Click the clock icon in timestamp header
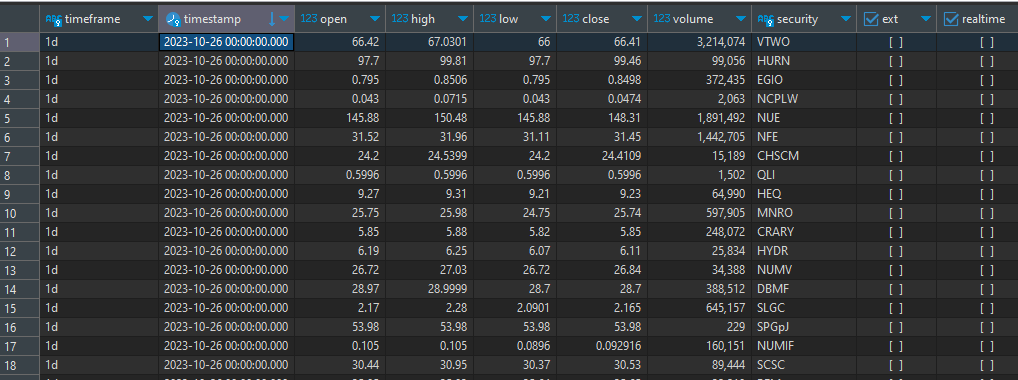Viewport: 1018px width, 380px height. click(173, 19)
